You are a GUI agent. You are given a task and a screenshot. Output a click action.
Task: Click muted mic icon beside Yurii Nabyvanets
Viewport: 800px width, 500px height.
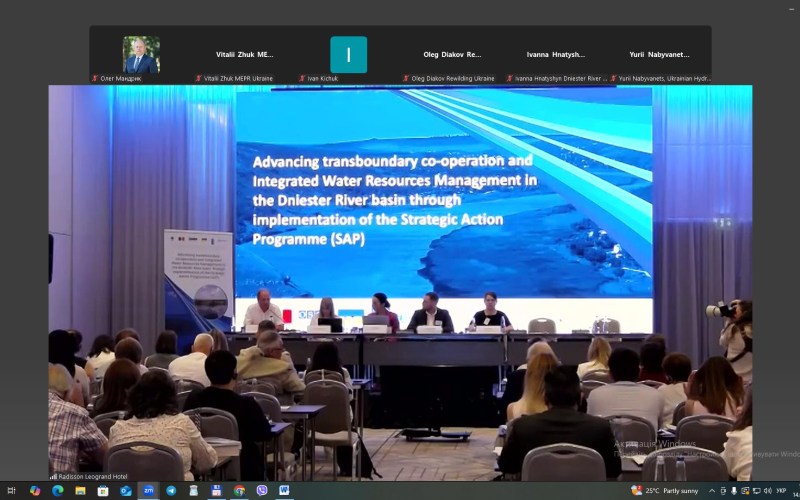tap(613, 79)
